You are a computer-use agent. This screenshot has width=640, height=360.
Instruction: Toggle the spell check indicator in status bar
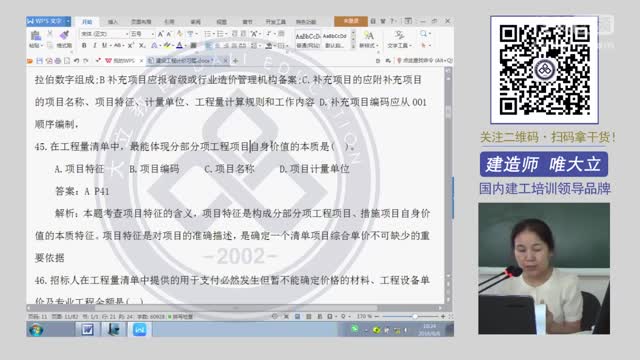[180, 316]
